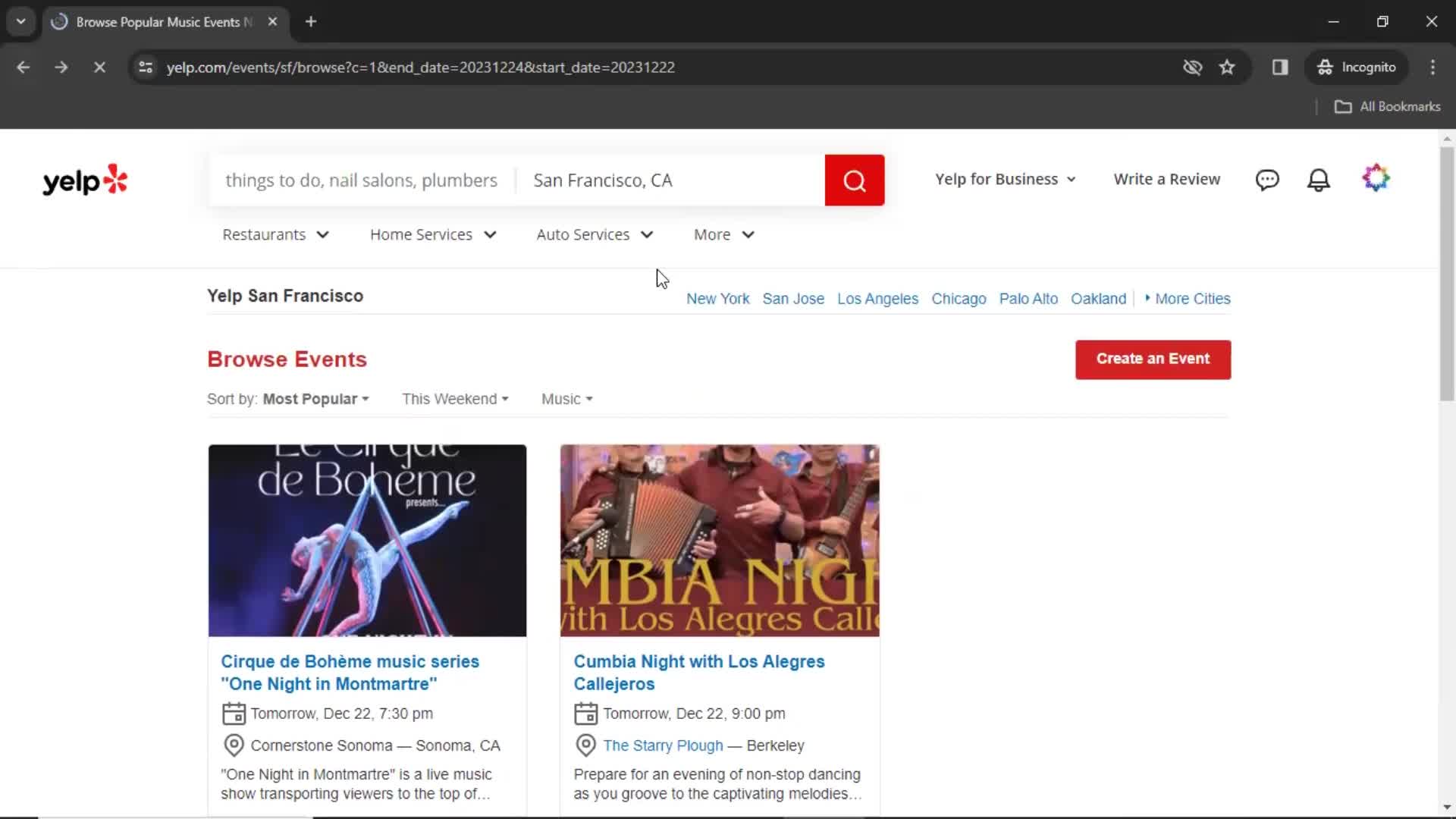Expand the Restaurants menu
The width and height of the screenshot is (1456, 819).
tap(276, 235)
